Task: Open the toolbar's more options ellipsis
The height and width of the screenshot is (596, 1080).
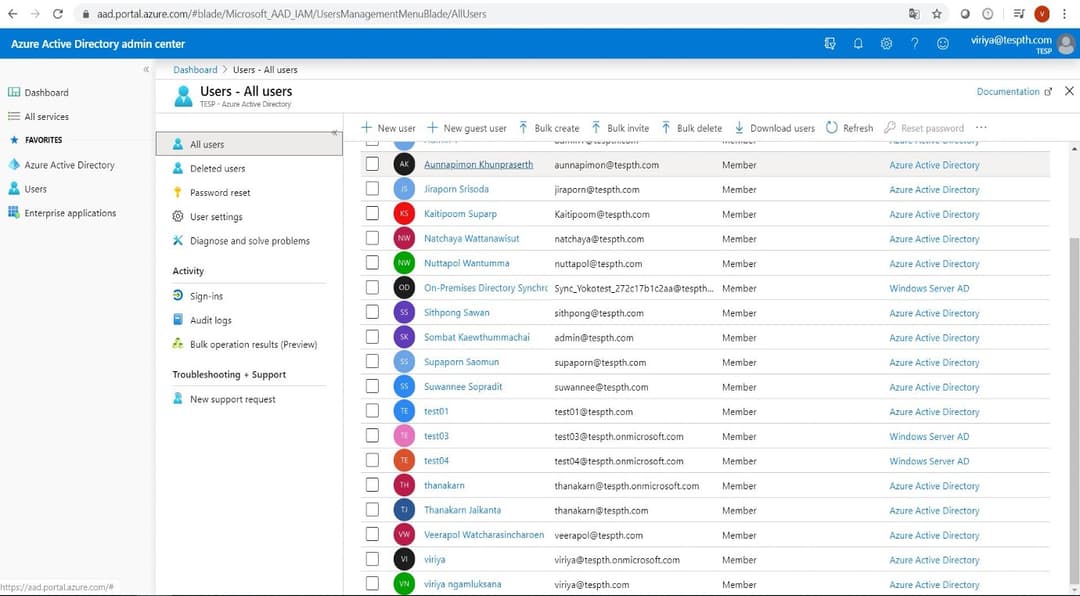Action: tap(982, 127)
